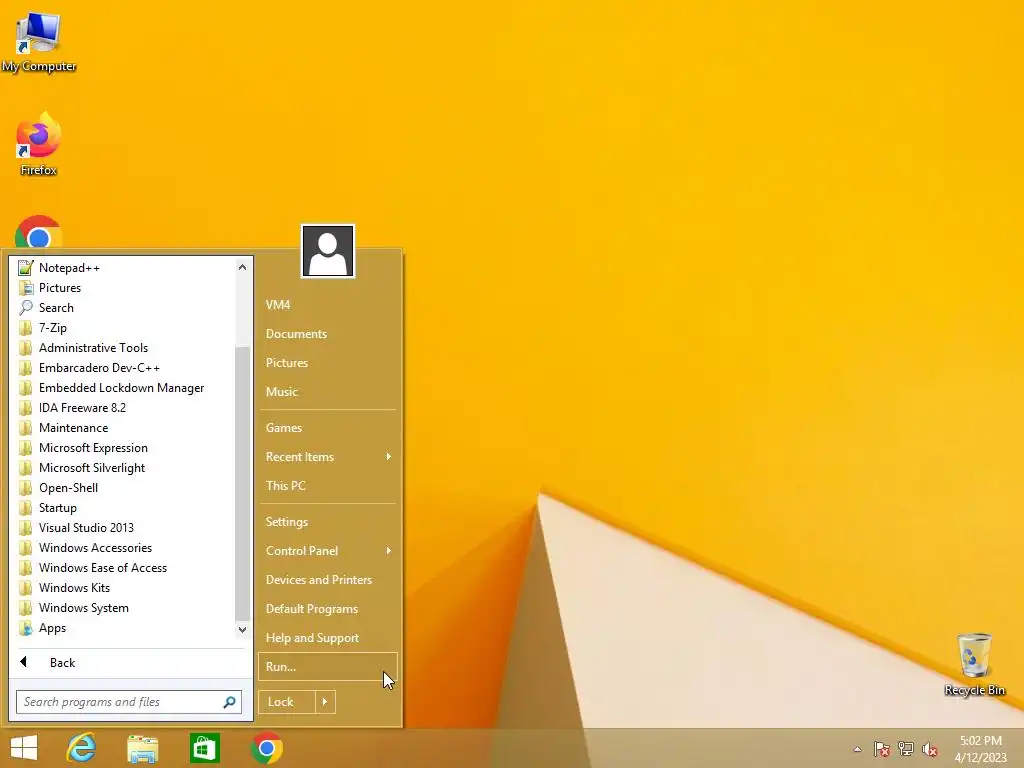
Task: Open Devices and Printers
Action: 328,580
